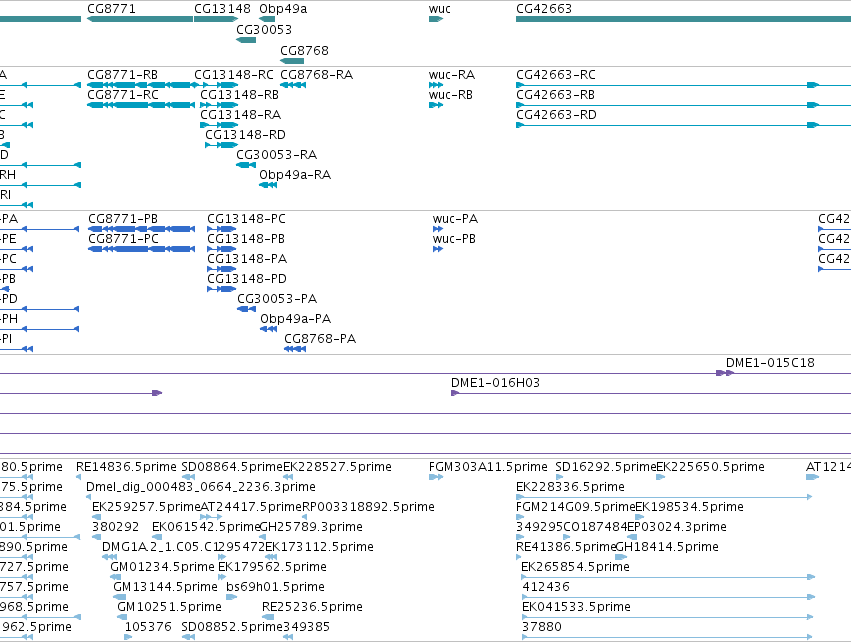Image resolution: width=851 pixels, height=642 pixels.
Task: Select the CG8768 gene label
Action: tap(304, 50)
